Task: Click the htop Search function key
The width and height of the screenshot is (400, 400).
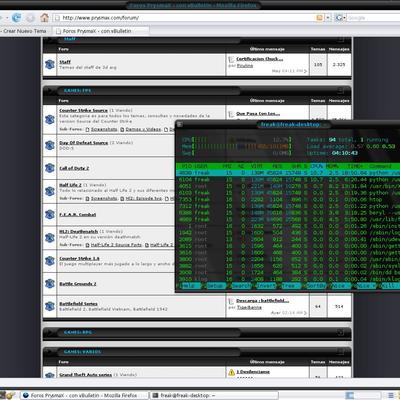Action: (x=241, y=286)
